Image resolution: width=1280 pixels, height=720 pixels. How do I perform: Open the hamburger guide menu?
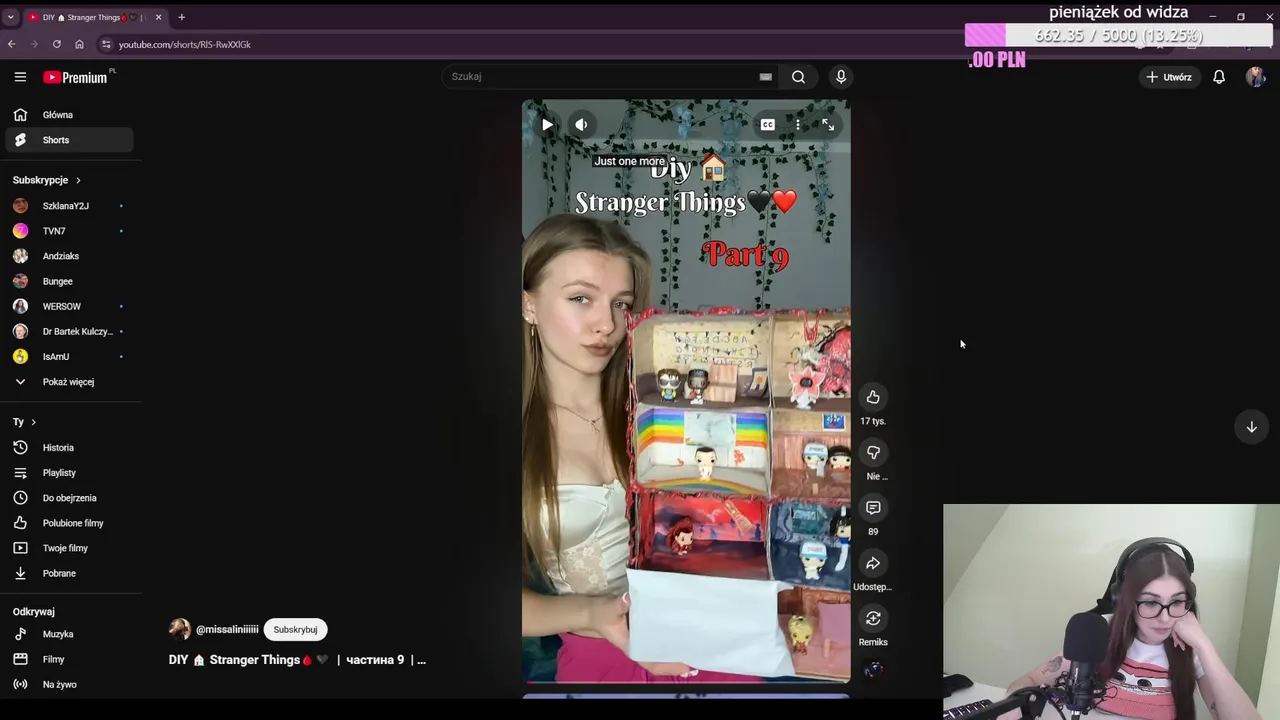[20, 77]
